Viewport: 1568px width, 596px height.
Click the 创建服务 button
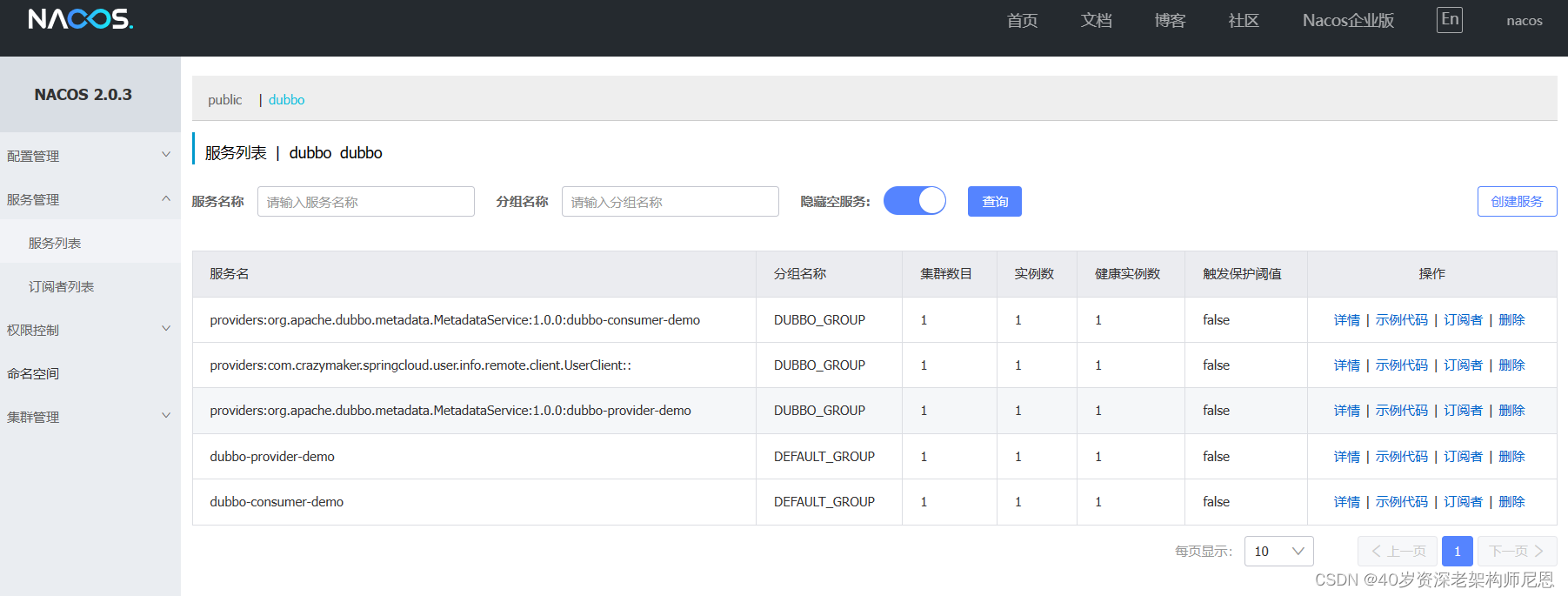click(x=1517, y=201)
